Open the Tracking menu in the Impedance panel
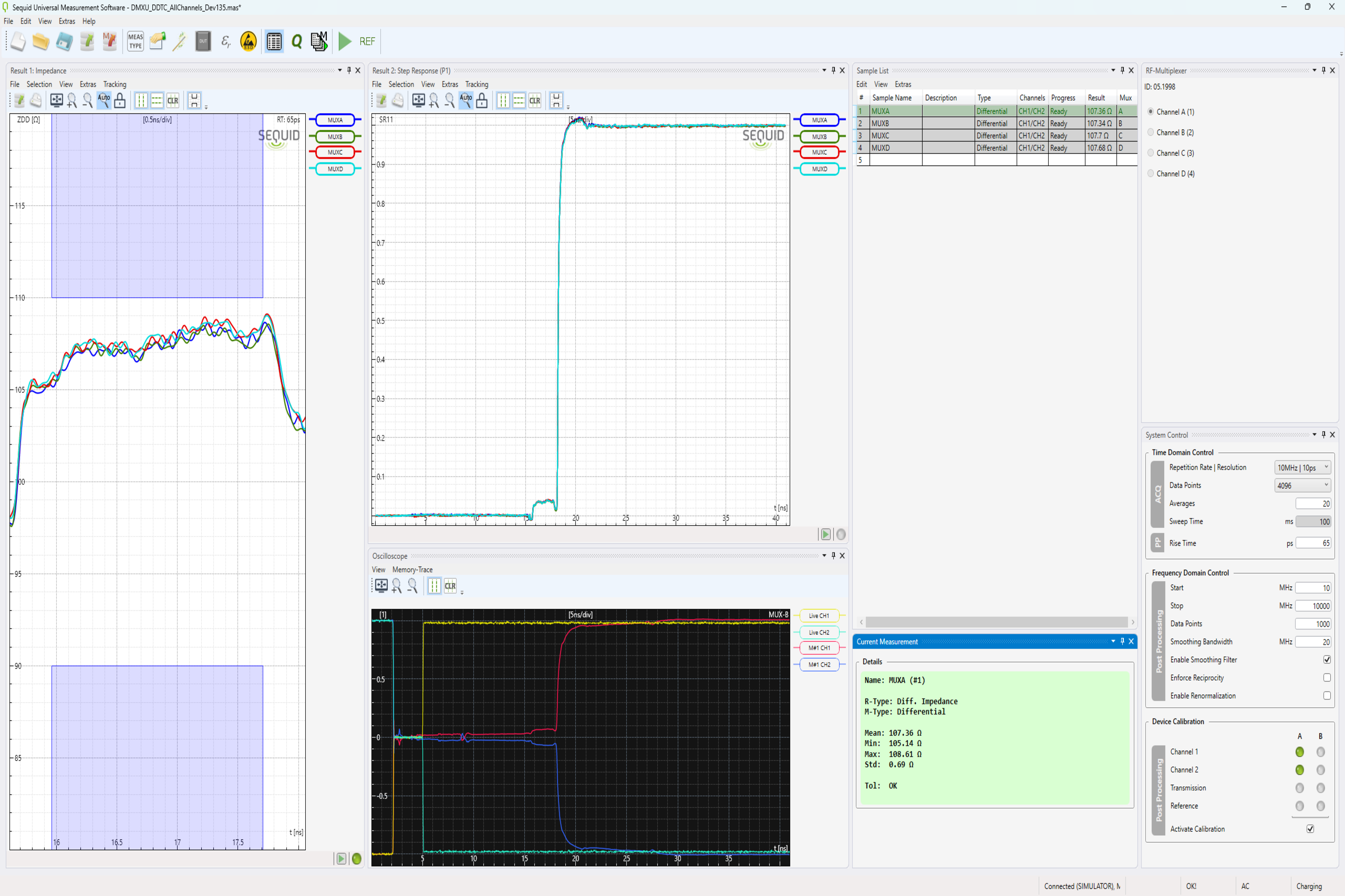 pyautogui.click(x=115, y=84)
